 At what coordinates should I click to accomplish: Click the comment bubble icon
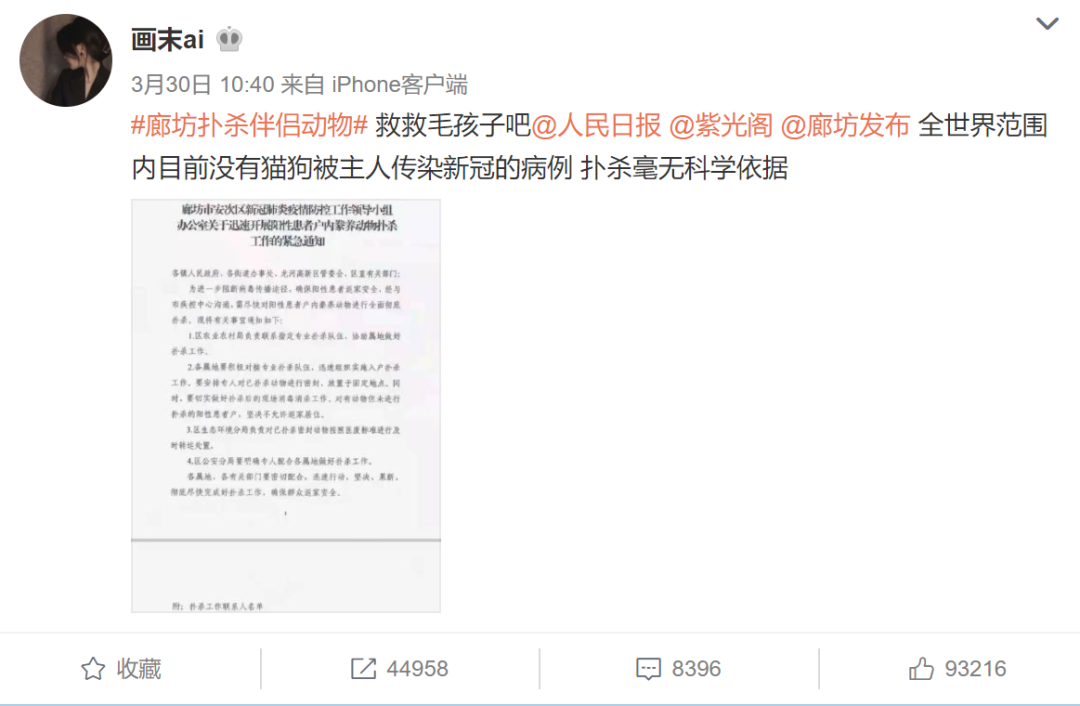pos(648,669)
